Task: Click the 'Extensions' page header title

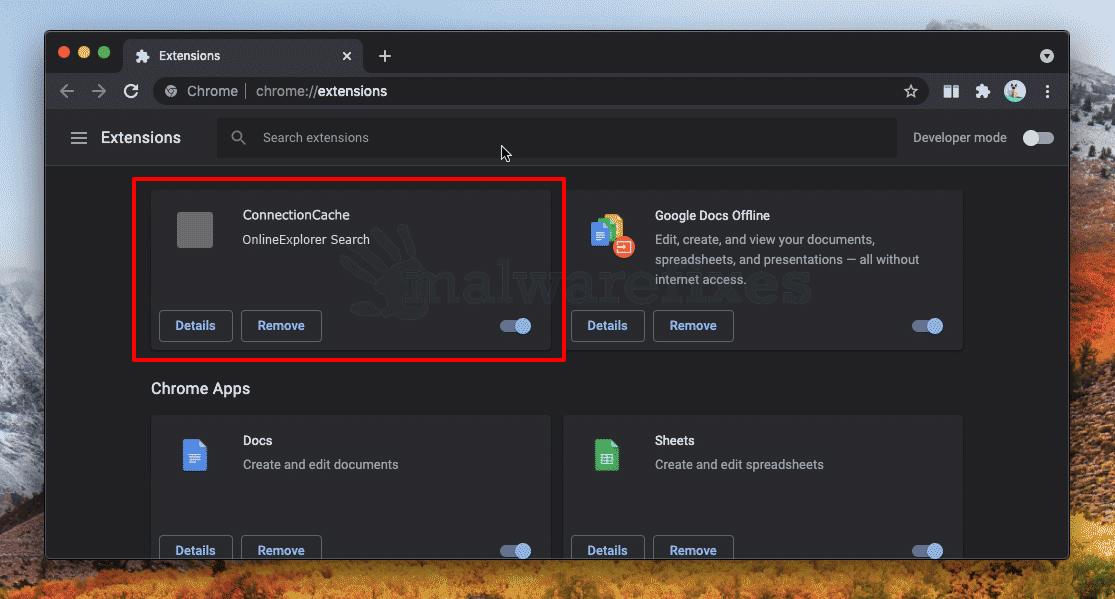Action: (141, 138)
